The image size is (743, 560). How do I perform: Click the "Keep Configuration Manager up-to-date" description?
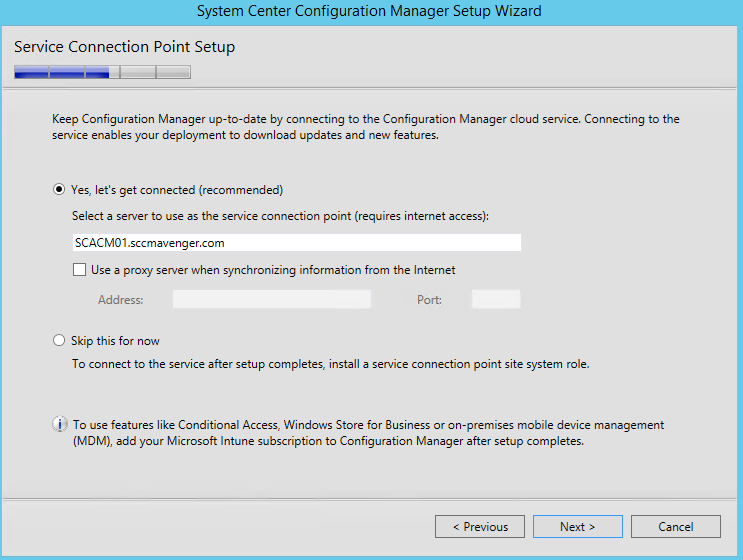365,127
